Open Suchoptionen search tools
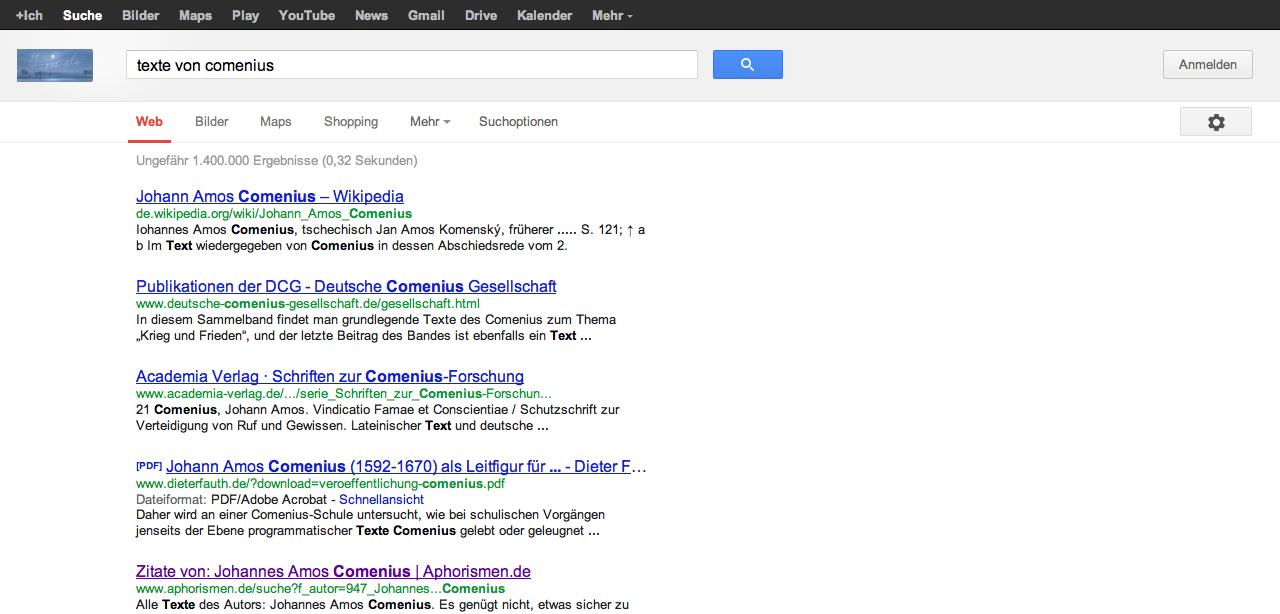The width and height of the screenshot is (1280, 614). 518,122
